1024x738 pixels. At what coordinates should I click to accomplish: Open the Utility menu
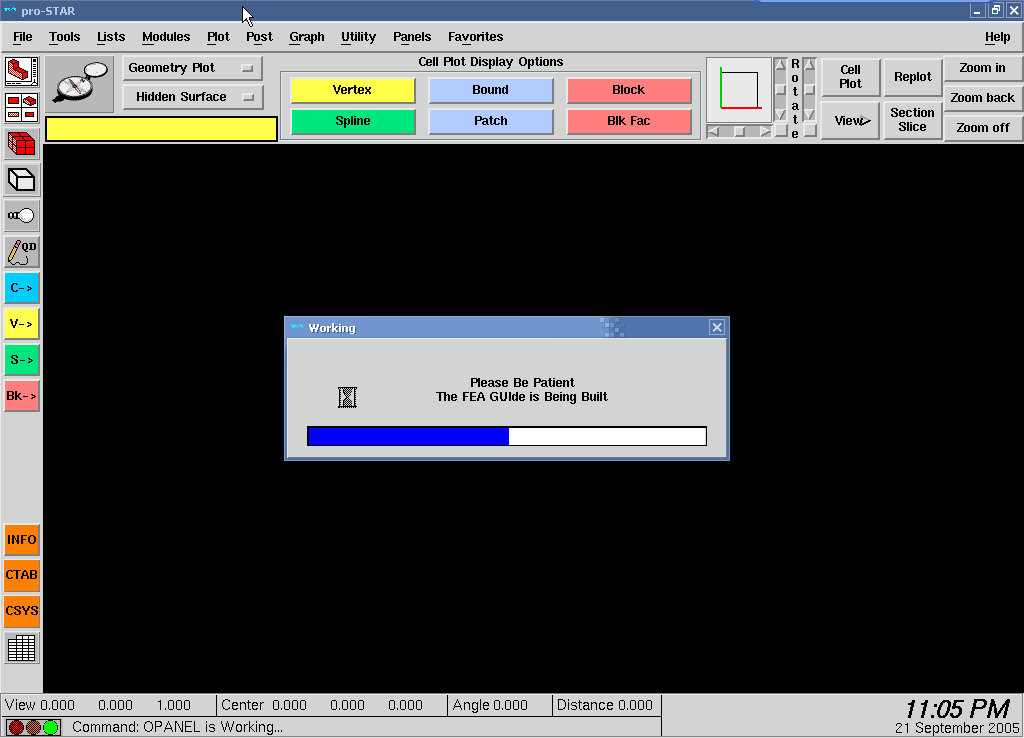click(x=358, y=37)
